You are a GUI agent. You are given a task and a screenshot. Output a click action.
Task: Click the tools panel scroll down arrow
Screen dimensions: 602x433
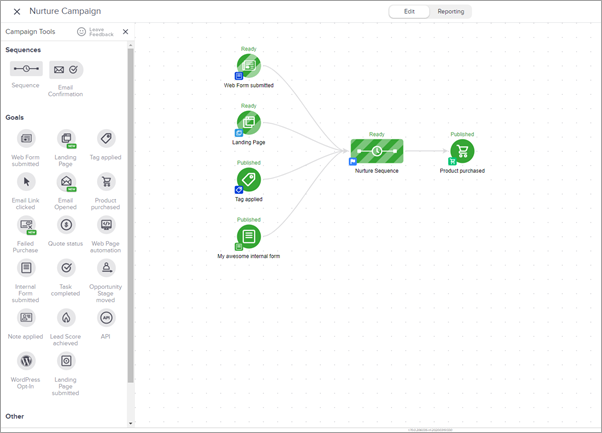pyautogui.click(x=131, y=423)
